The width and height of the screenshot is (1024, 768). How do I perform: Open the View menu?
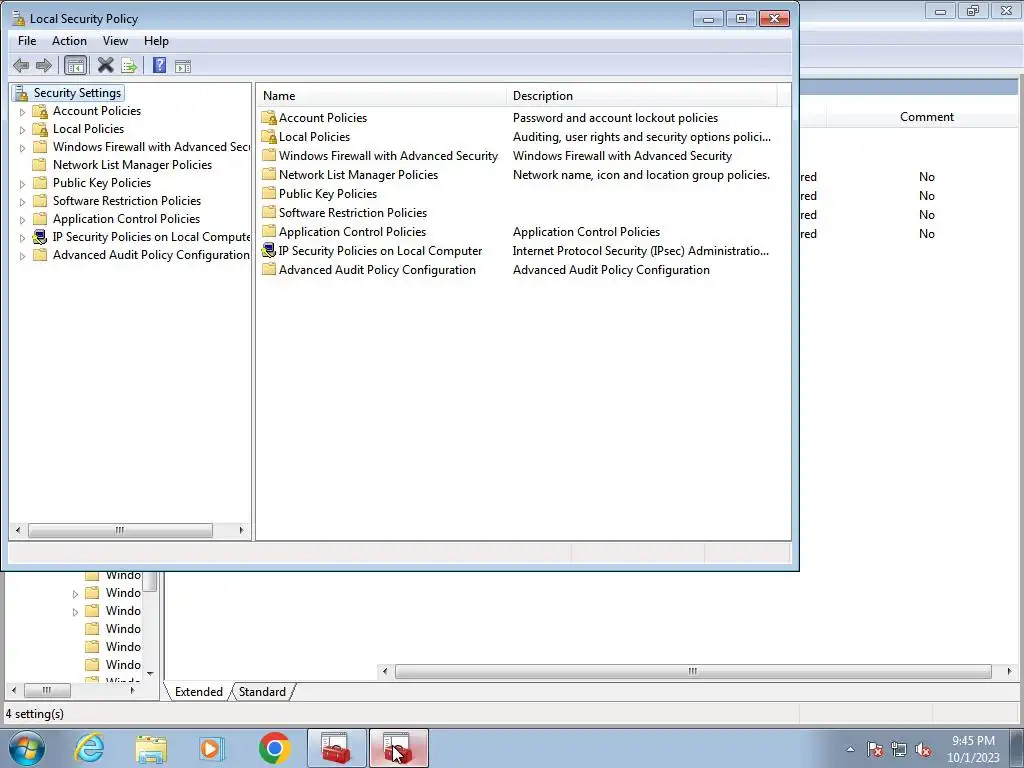tap(115, 40)
